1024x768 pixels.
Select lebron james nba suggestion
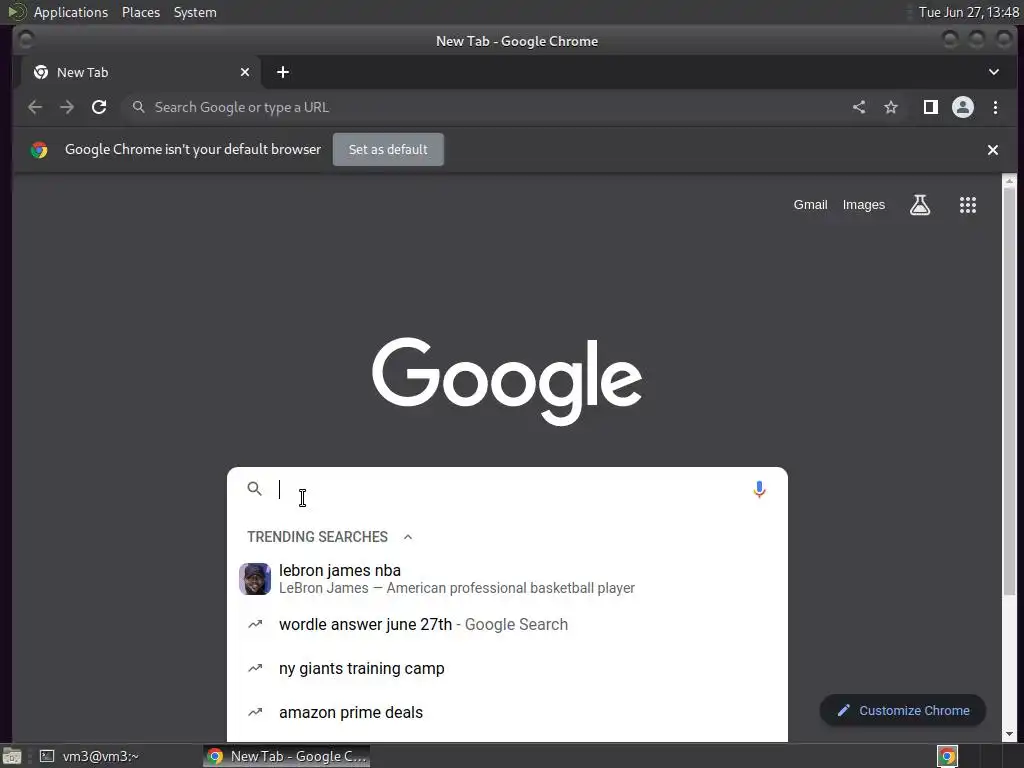click(x=507, y=579)
